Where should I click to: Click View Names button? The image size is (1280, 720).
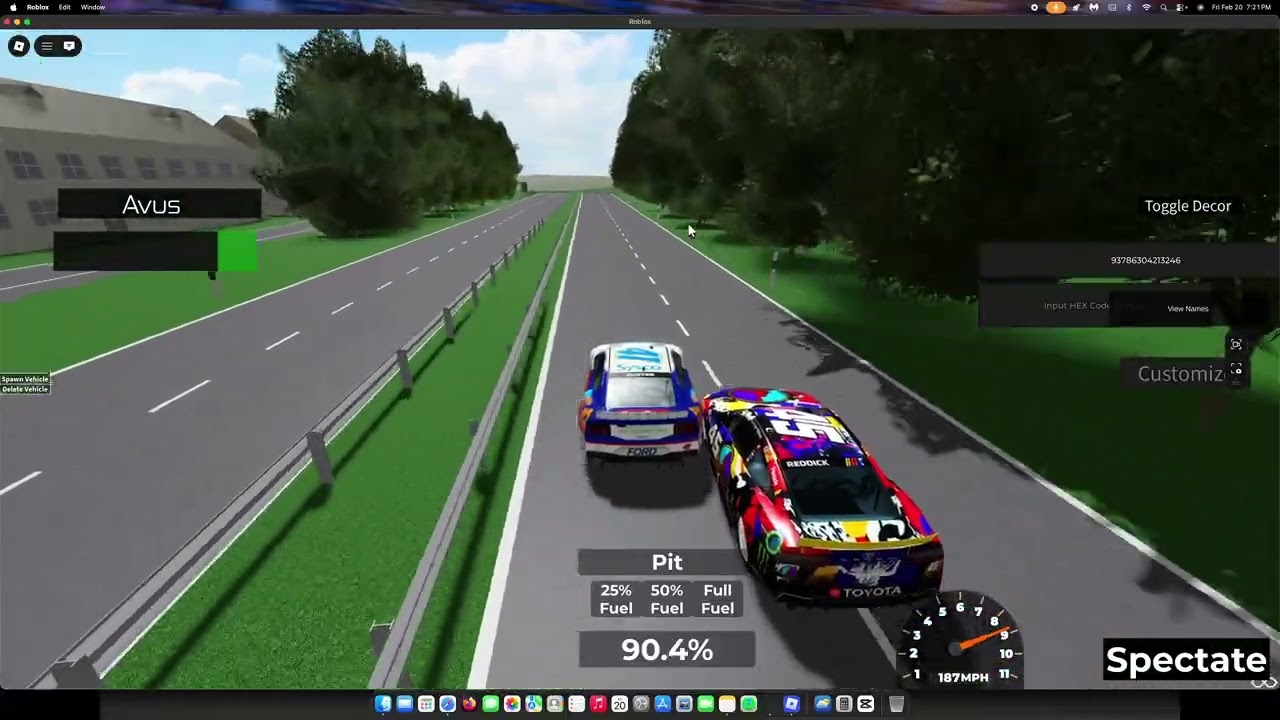[1188, 308]
